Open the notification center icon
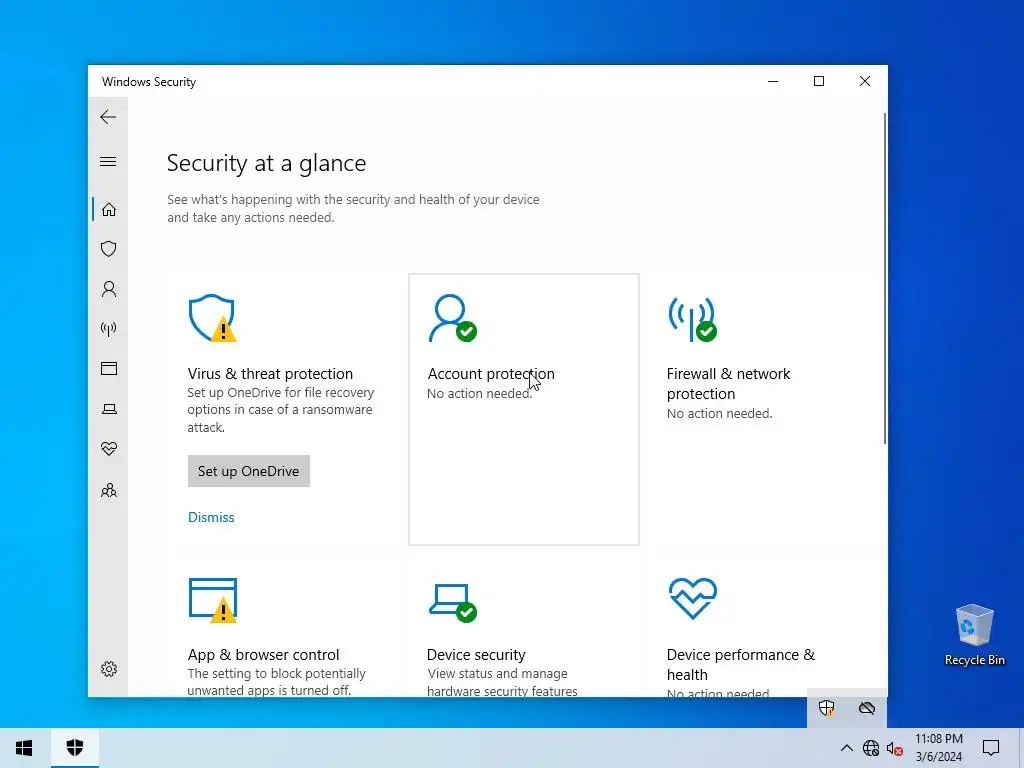The width and height of the screenshot is (1024, 768). [x=991, y=748]
